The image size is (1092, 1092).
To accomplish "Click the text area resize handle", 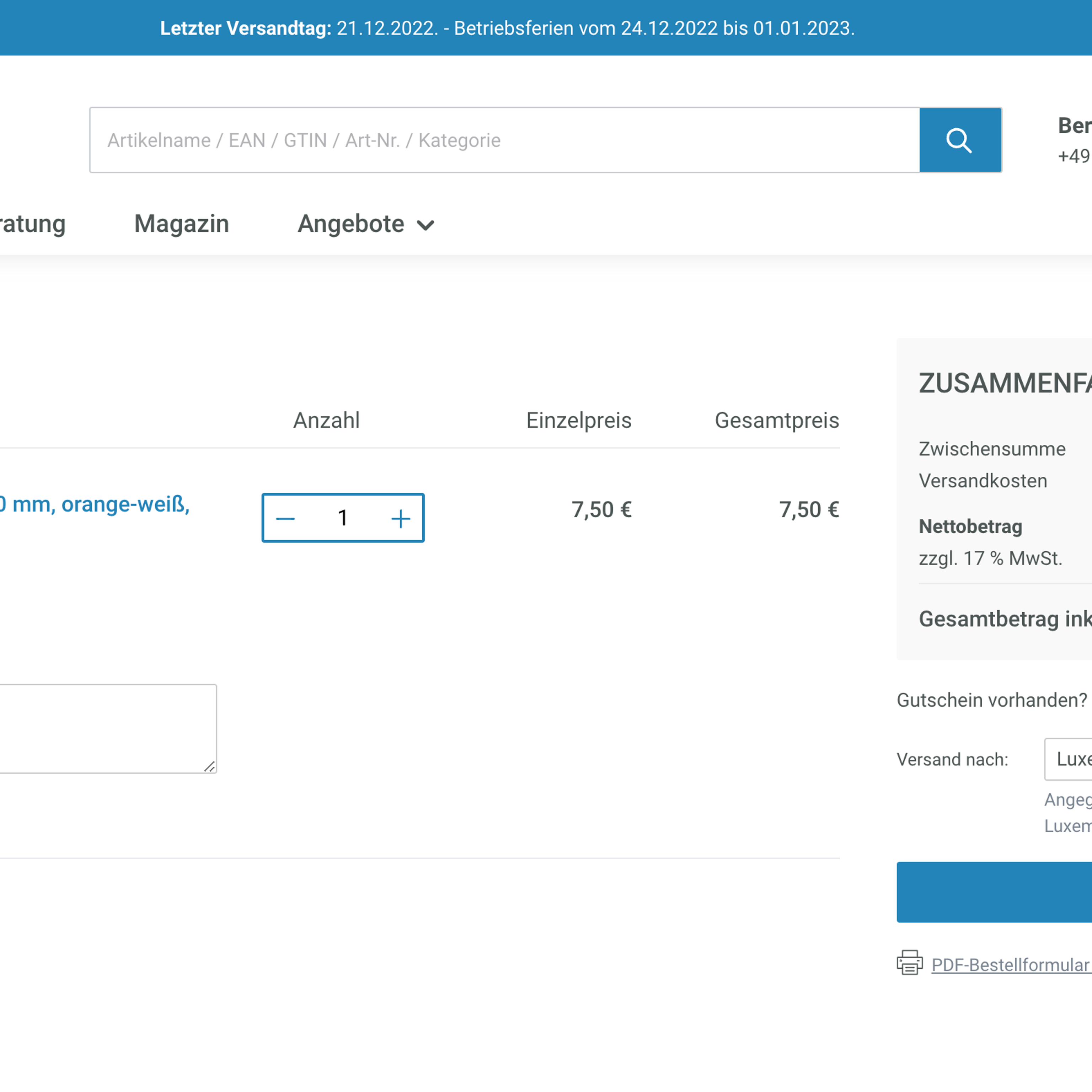I will 210,766.
